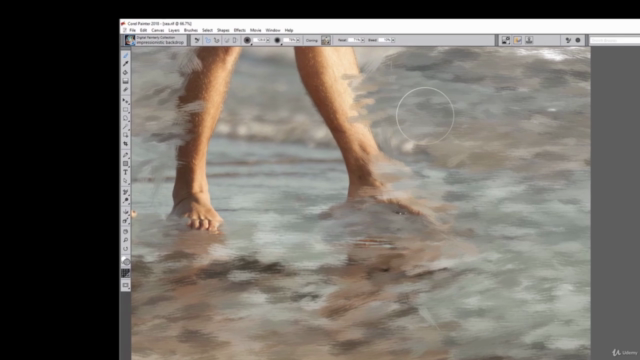
Task: Toggle Align to Path option
Action: [x=227, y=40]
